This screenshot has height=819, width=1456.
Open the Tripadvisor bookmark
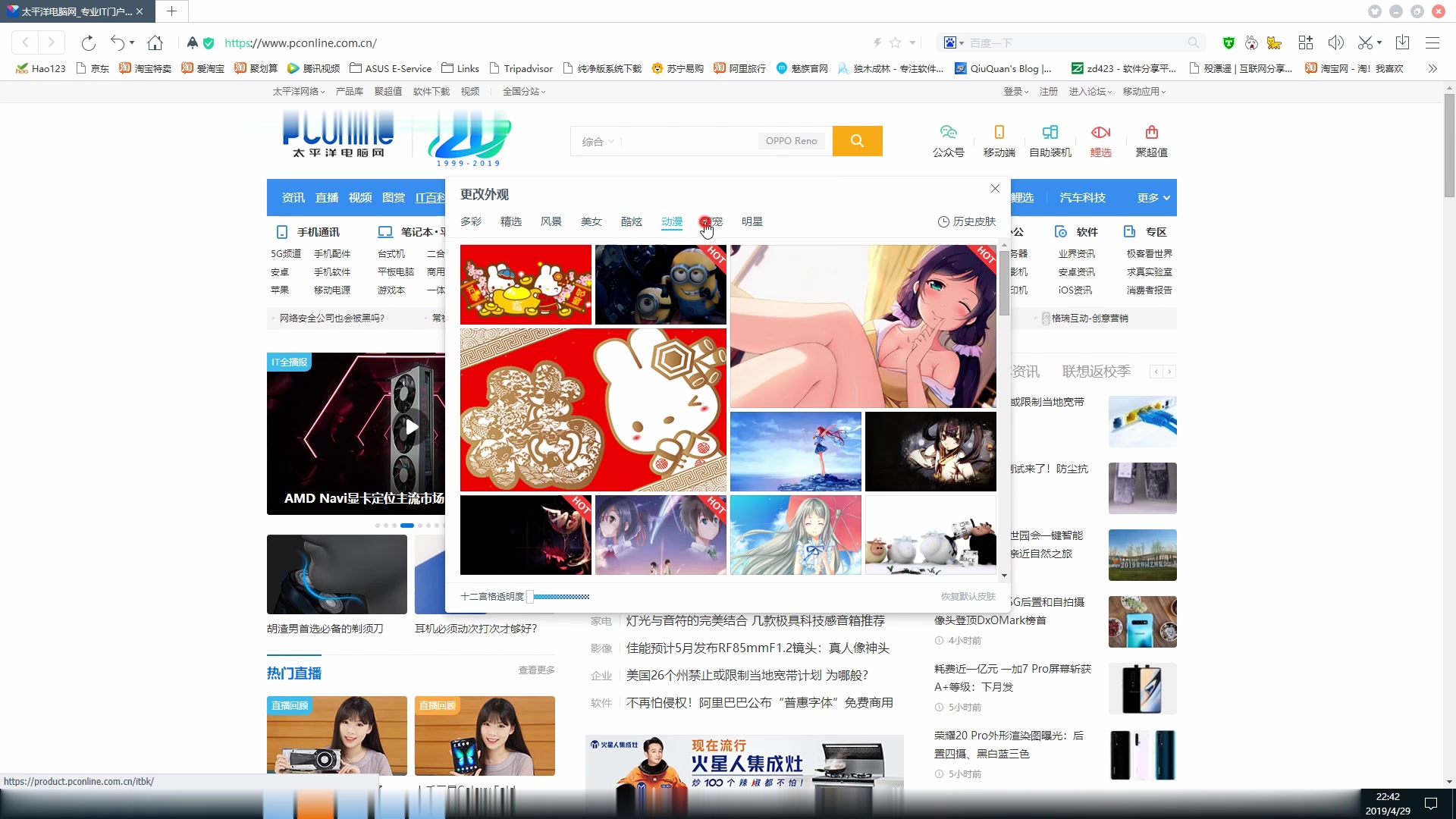coord(521,68)
